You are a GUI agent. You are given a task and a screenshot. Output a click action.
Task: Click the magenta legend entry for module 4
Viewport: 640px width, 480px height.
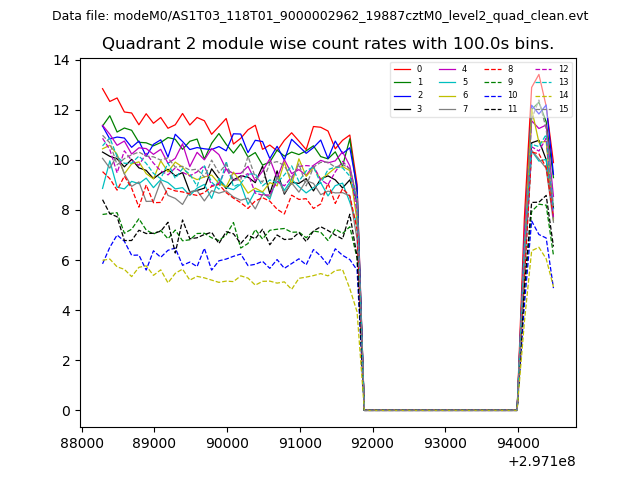point(448,69)
